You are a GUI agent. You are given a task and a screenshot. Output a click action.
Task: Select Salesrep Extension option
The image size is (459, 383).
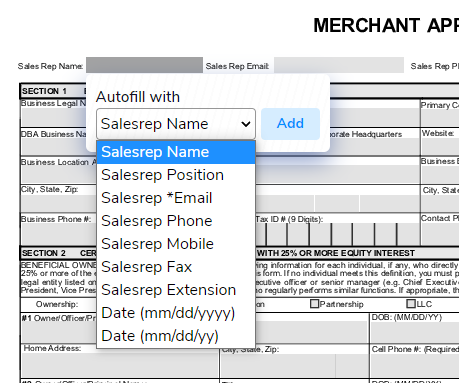pos(176,290)
